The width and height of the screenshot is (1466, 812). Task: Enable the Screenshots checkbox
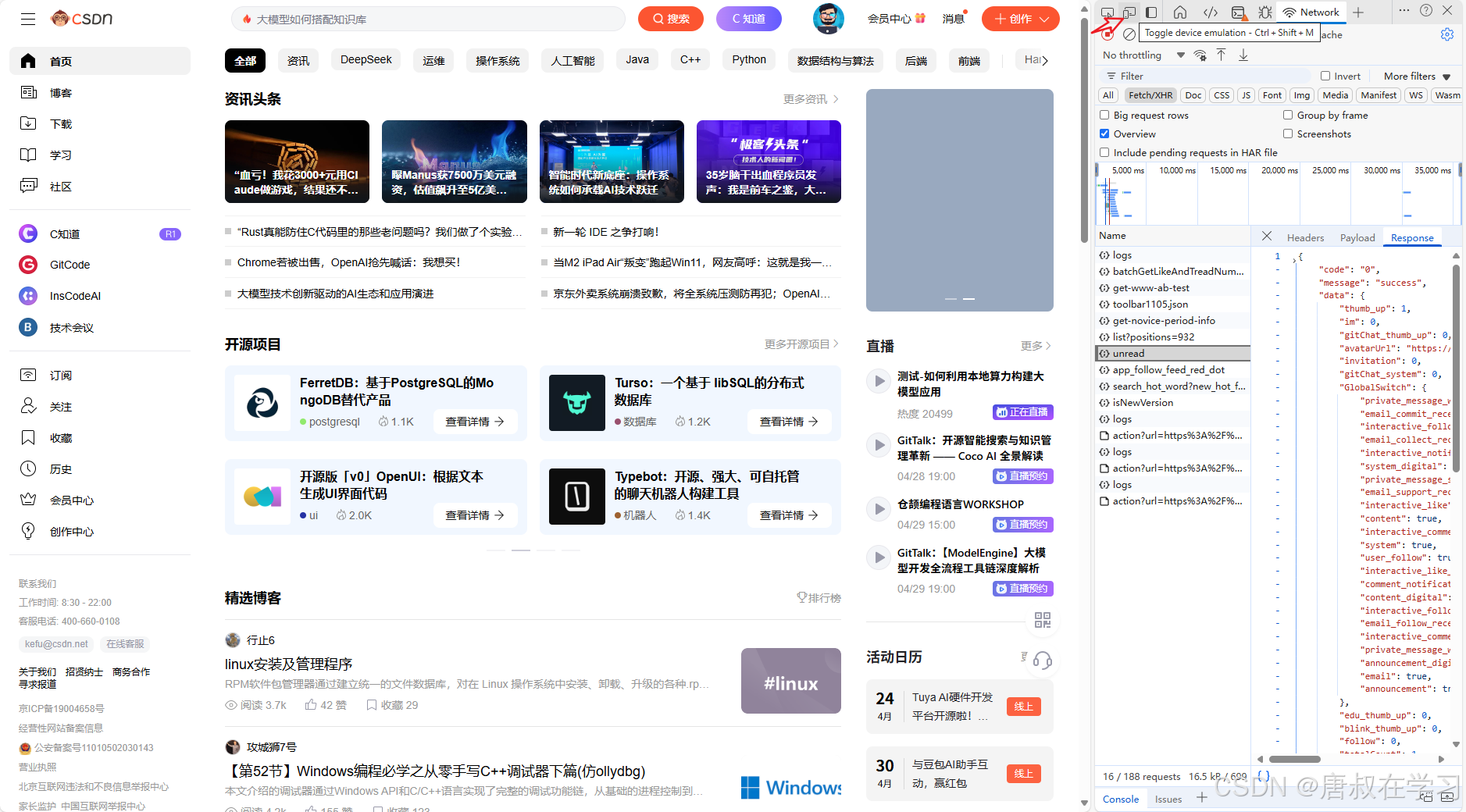1288,134
